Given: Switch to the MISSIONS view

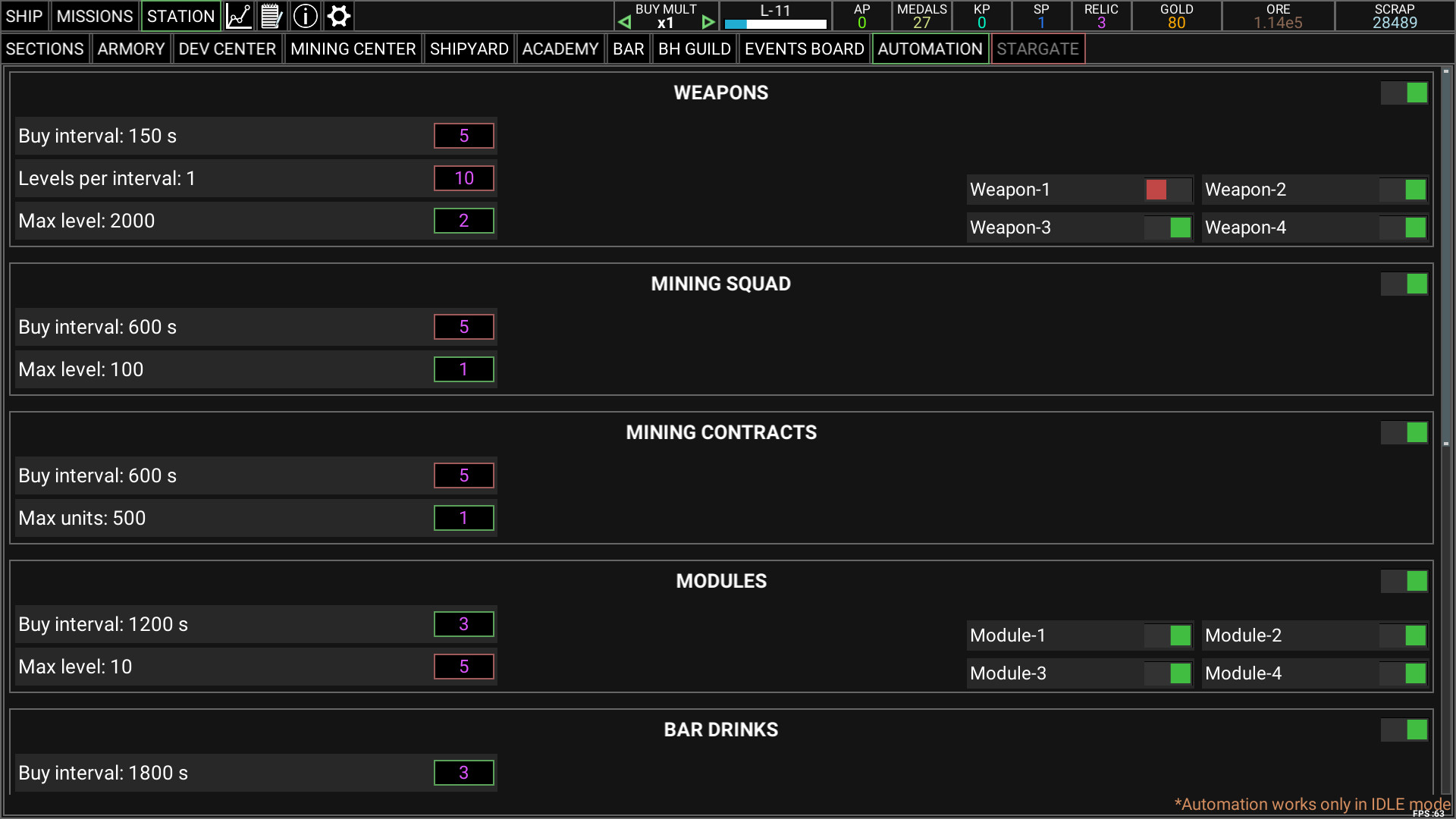Looking at the screenshot, I should 94,16.
